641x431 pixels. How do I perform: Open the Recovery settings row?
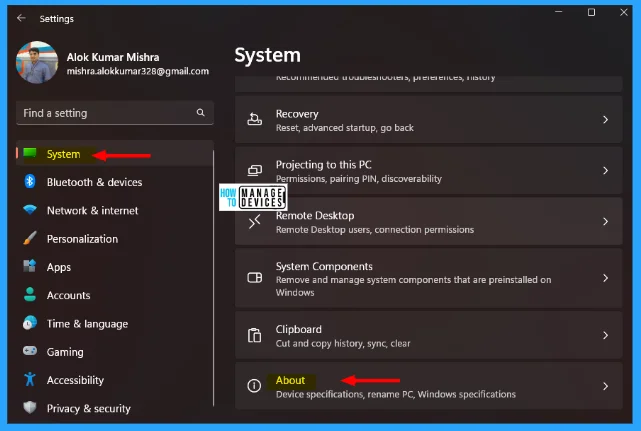click(428, 119)
